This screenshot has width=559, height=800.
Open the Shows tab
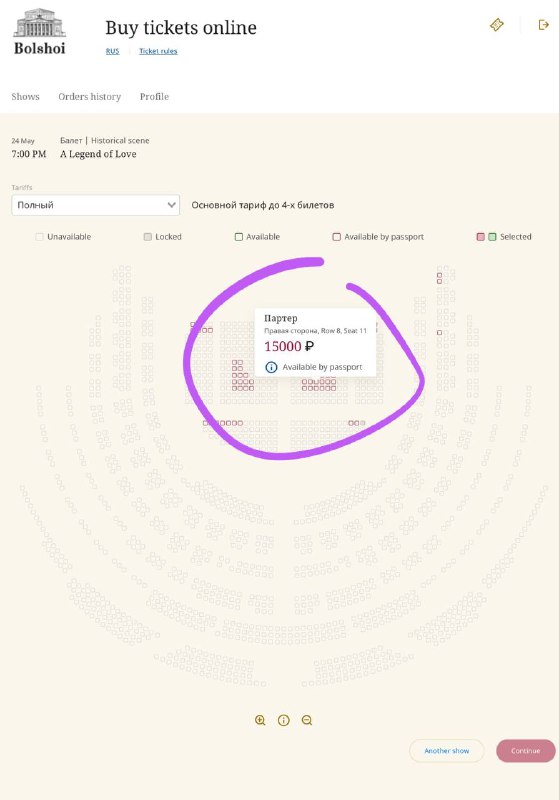(26, 96)
